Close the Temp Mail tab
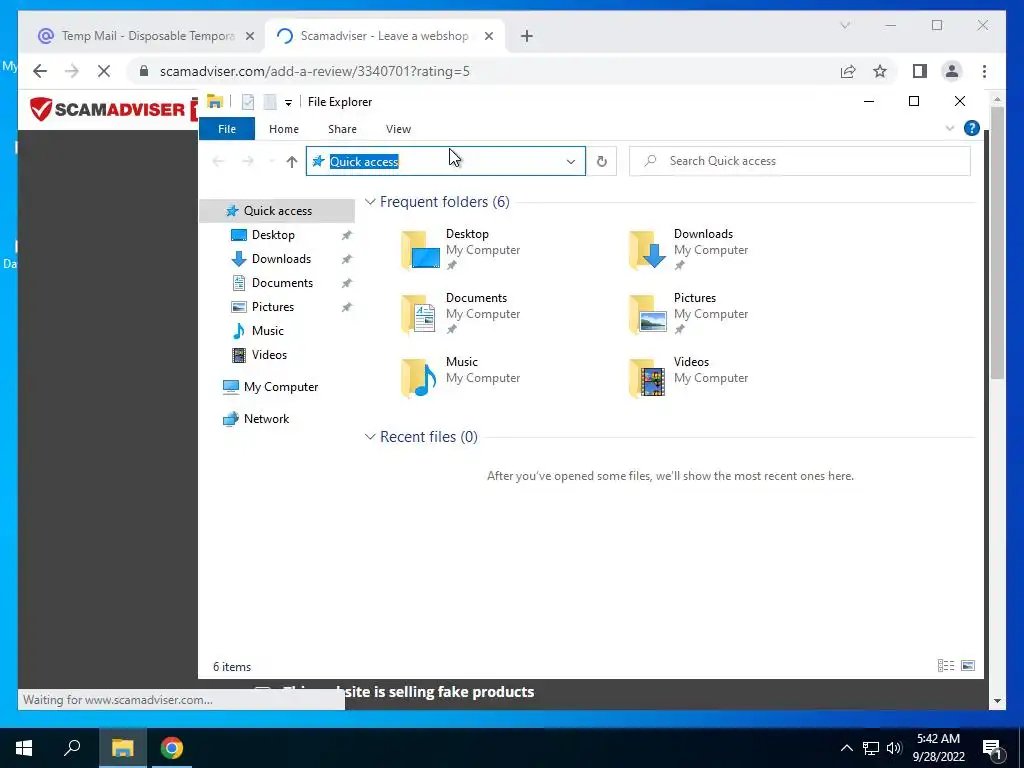The height and width of the screenshot is (768, 1024). click(x=249, y=37)
